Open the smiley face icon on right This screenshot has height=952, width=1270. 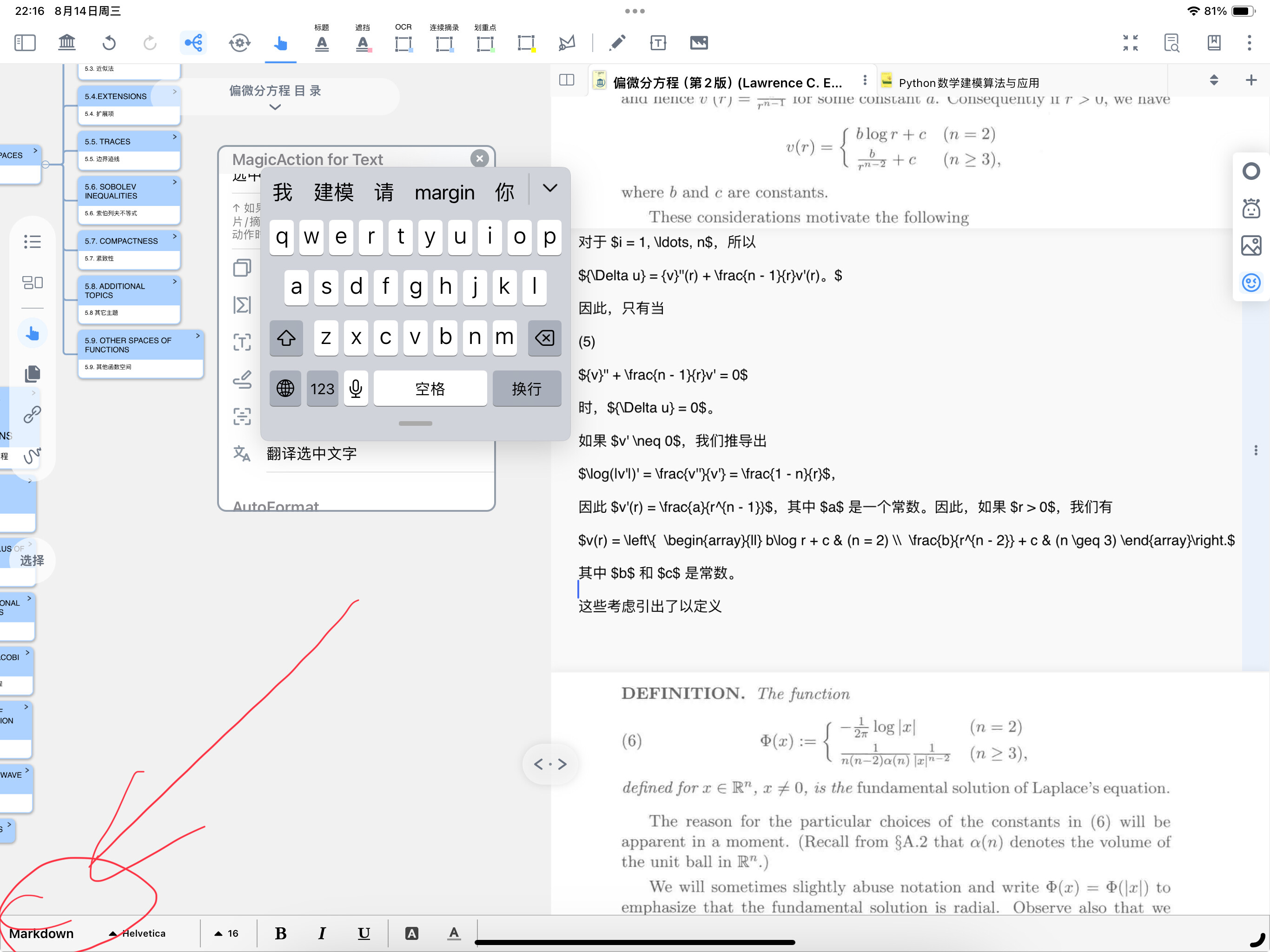1251,282
